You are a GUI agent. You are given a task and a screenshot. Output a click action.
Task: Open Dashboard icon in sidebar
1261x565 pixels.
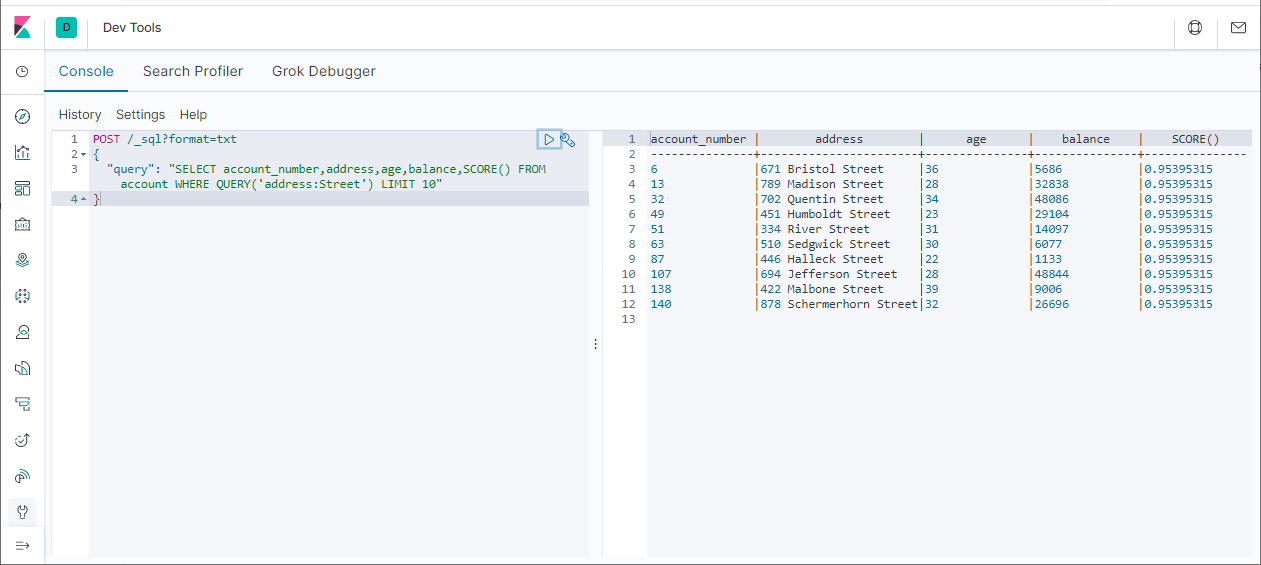[22, 189]
